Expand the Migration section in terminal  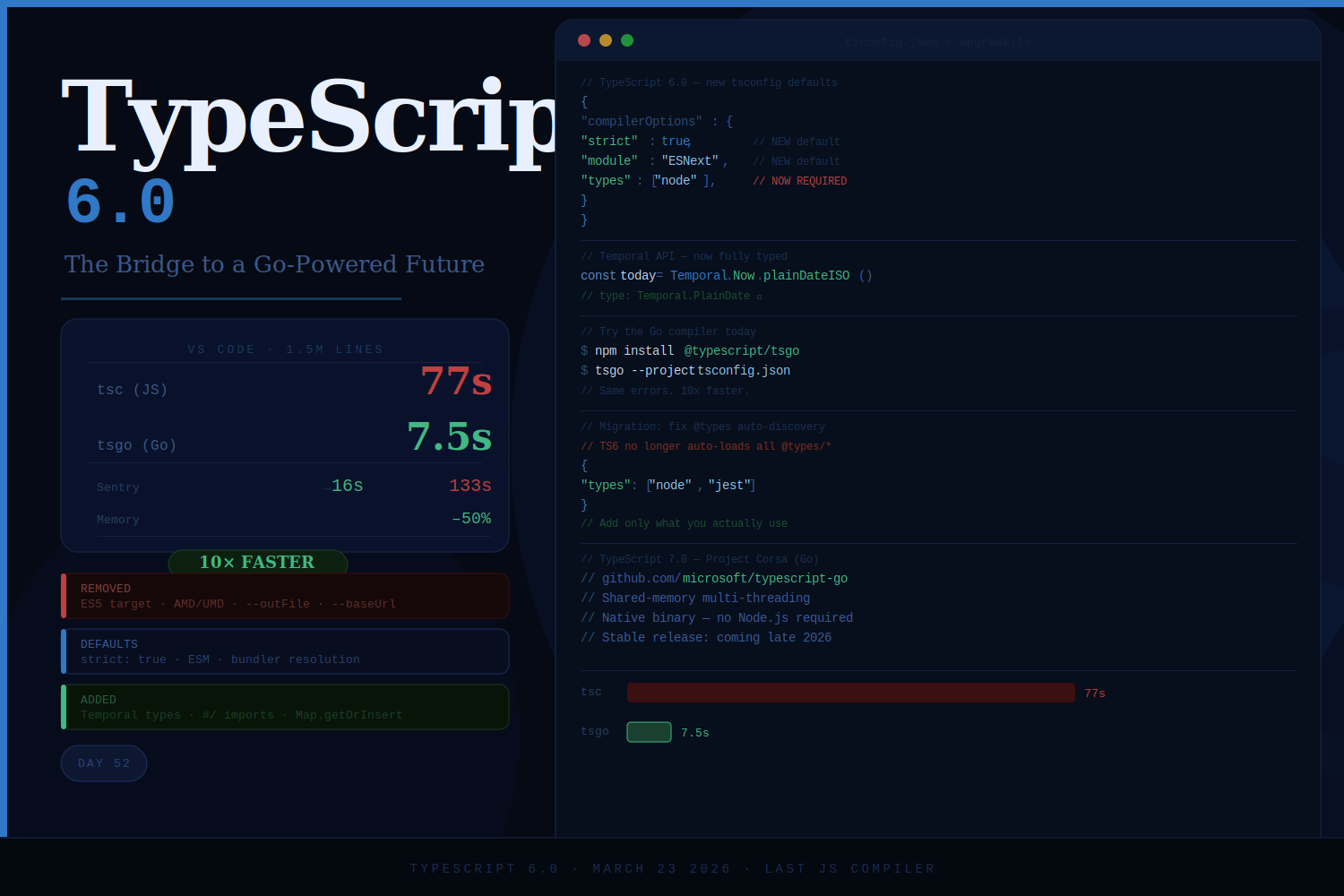(x=703, y=426)
